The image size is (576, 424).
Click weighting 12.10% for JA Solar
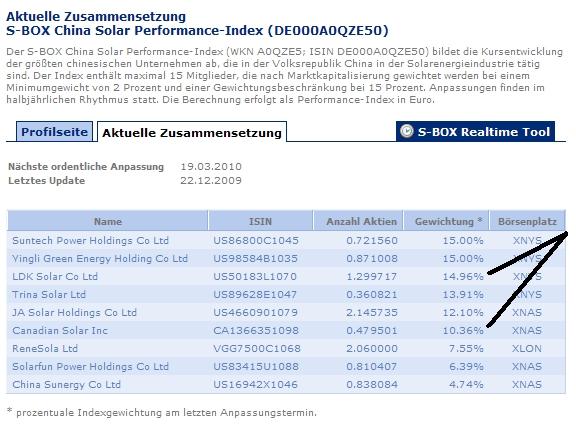463,312
